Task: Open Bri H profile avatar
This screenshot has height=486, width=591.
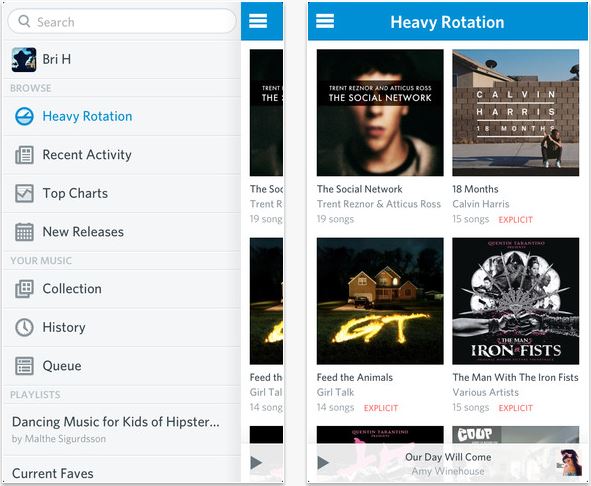Action: [x=24, y=60]
